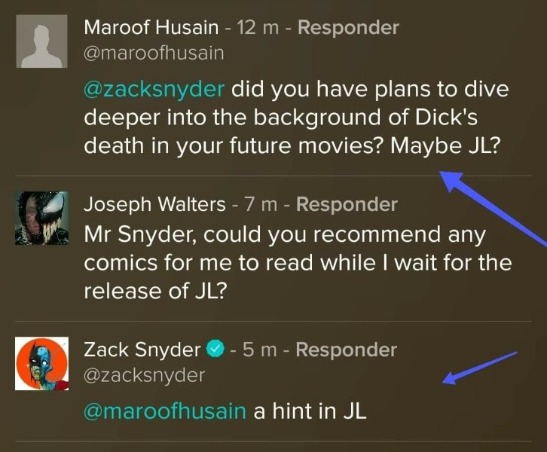Screen dimensions: 547x452
Task: Reply to Maroof Husain via Responder
Action: pyautogui.click(x=348, y=28)
